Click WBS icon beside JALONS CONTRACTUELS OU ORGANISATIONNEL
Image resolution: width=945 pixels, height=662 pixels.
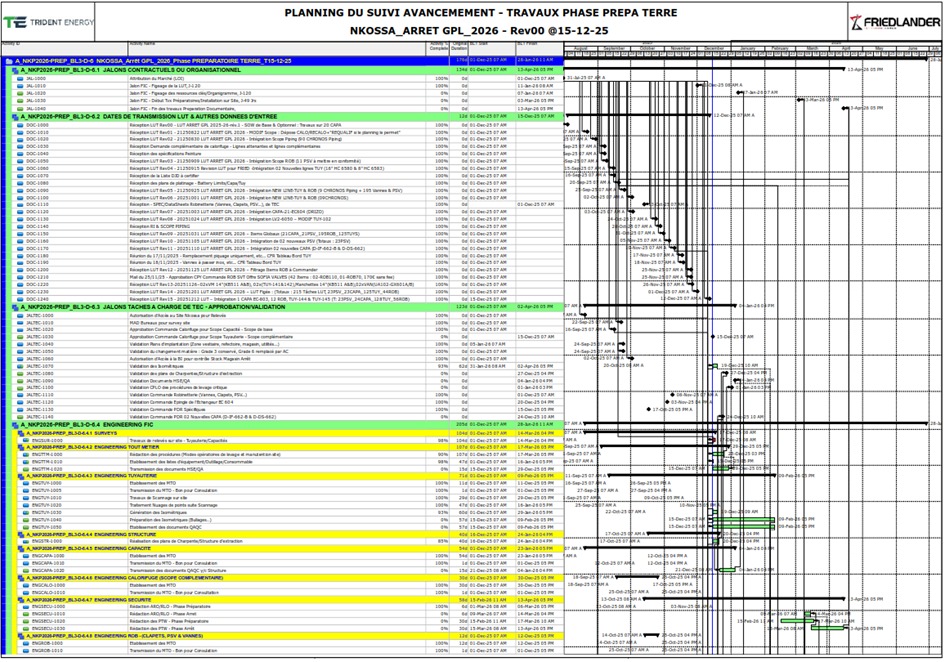[x=15, y=71]
